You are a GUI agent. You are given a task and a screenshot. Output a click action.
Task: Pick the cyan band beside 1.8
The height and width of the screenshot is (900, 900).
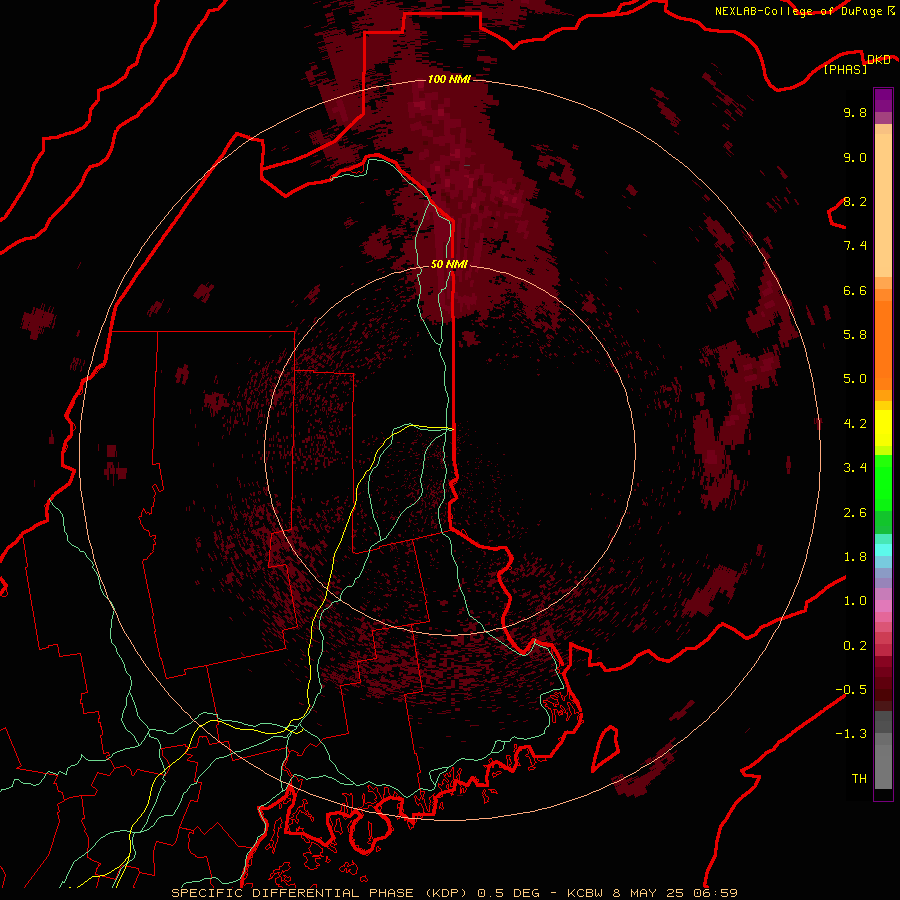pos(883,550)
